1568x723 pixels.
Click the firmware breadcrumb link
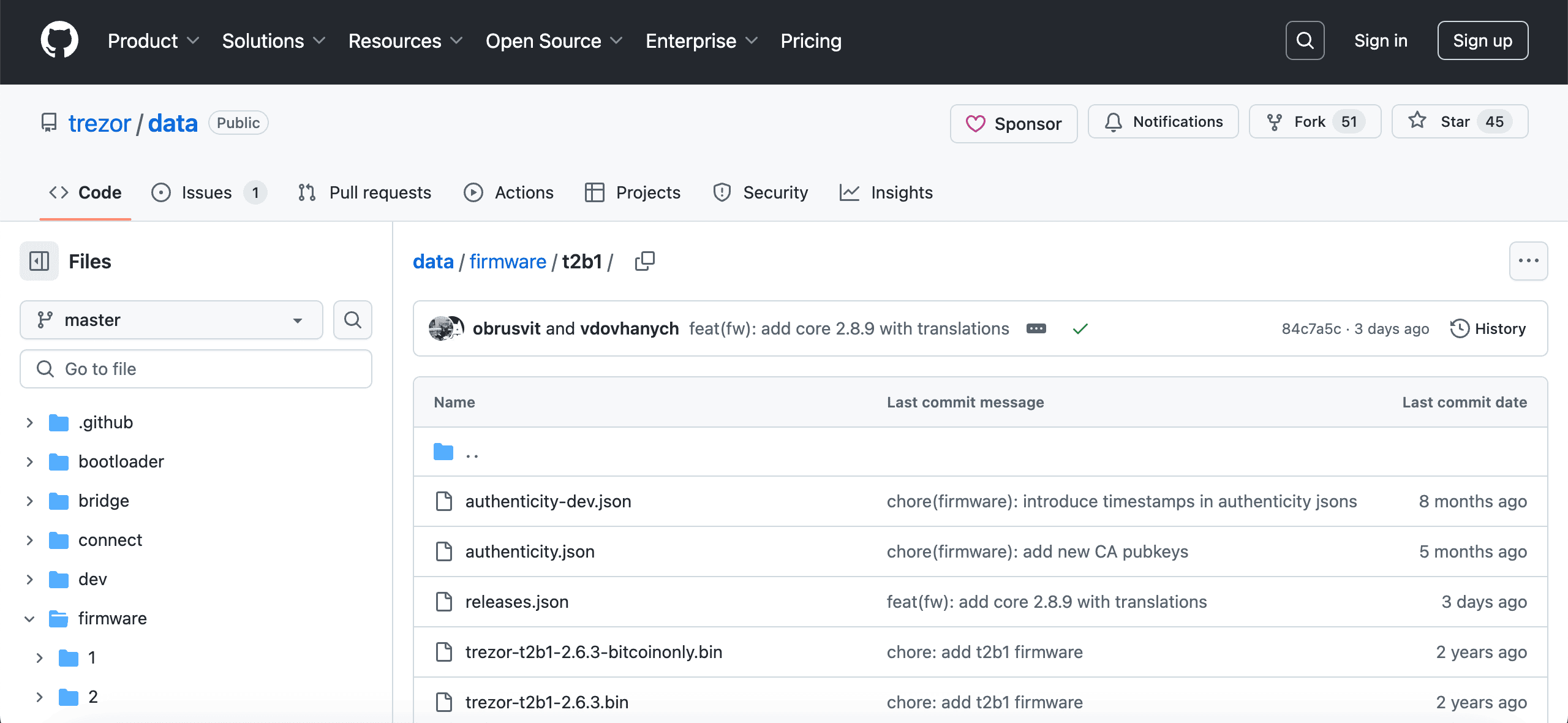508,262
